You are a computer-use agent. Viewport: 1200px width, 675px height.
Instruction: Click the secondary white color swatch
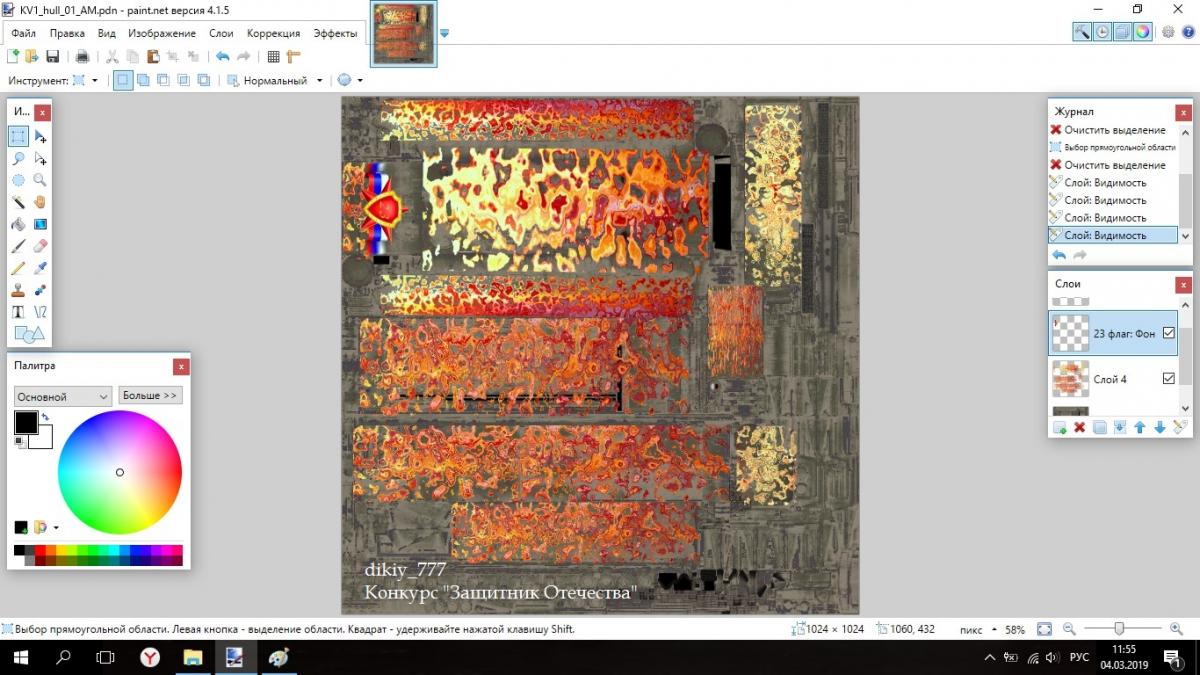[44, 440]
